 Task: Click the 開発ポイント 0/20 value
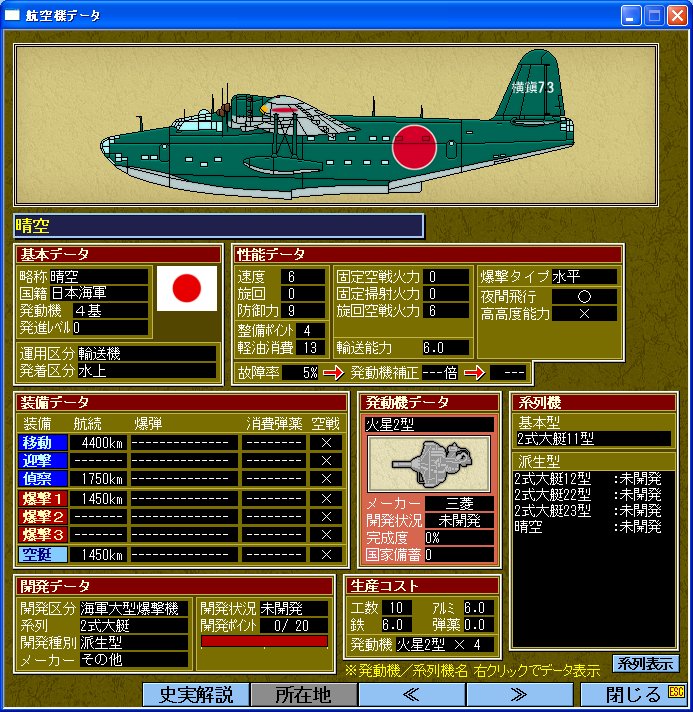point(294,626)
